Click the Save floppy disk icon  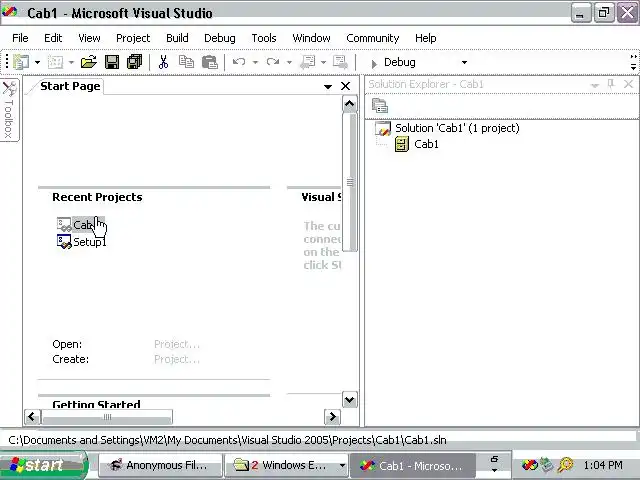112,62
